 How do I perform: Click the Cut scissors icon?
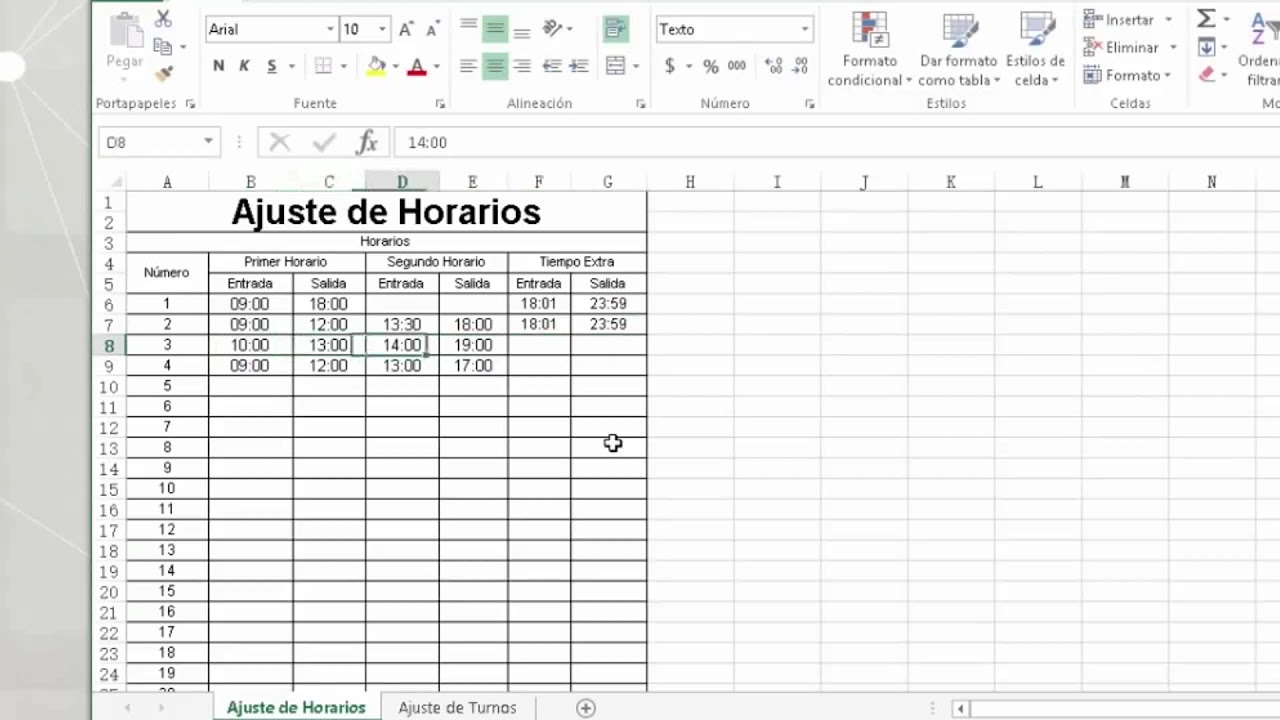pos(163,20)
